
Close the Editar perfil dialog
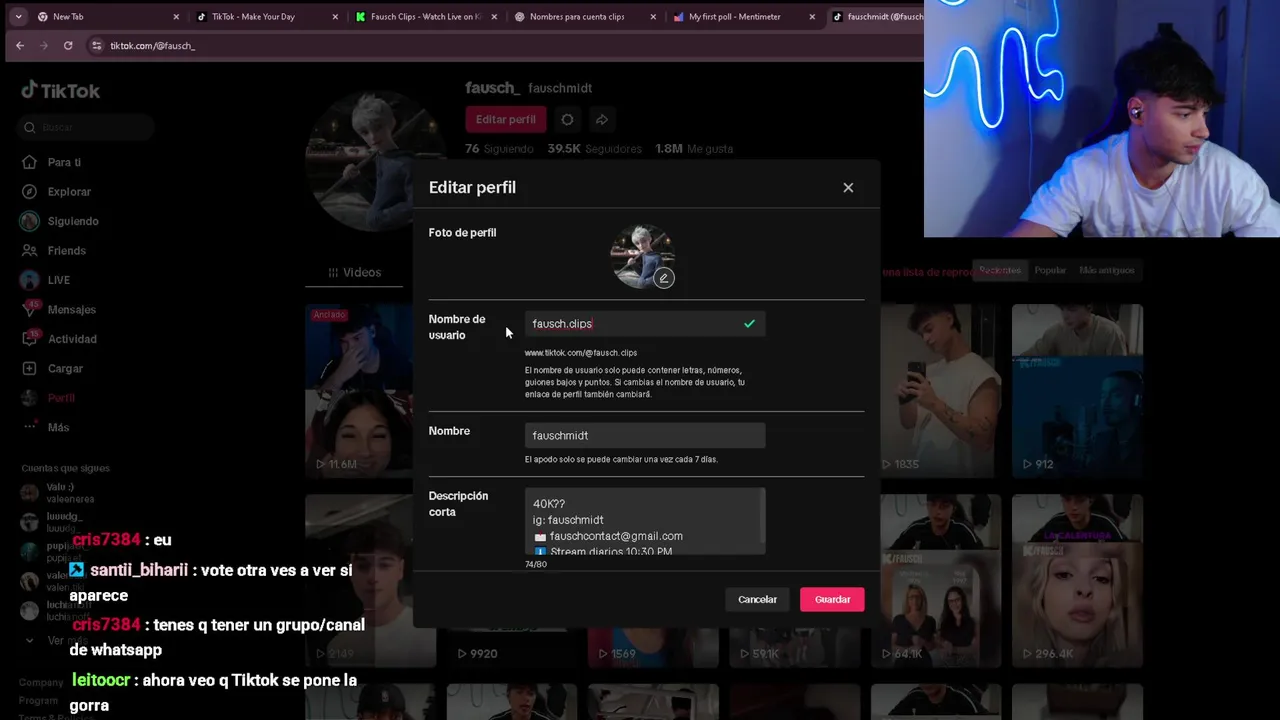coord(848,187)
